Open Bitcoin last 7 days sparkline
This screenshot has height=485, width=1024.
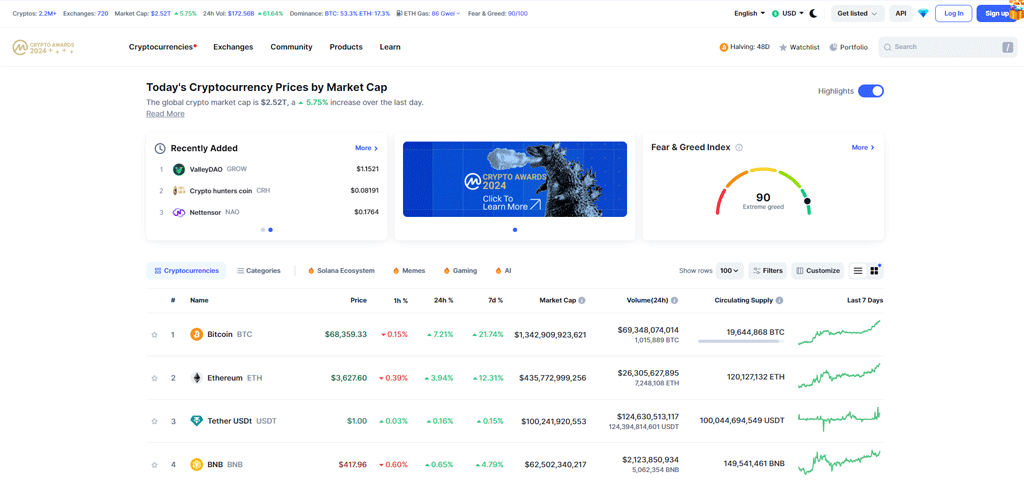click(x=839, y=333)
